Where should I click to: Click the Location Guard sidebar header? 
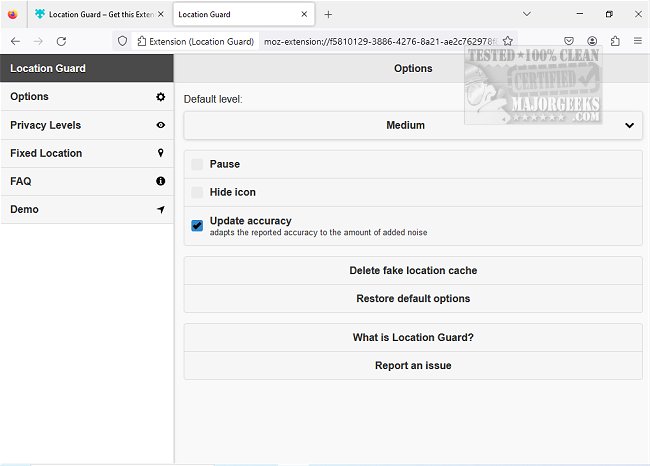coord(87,68)
